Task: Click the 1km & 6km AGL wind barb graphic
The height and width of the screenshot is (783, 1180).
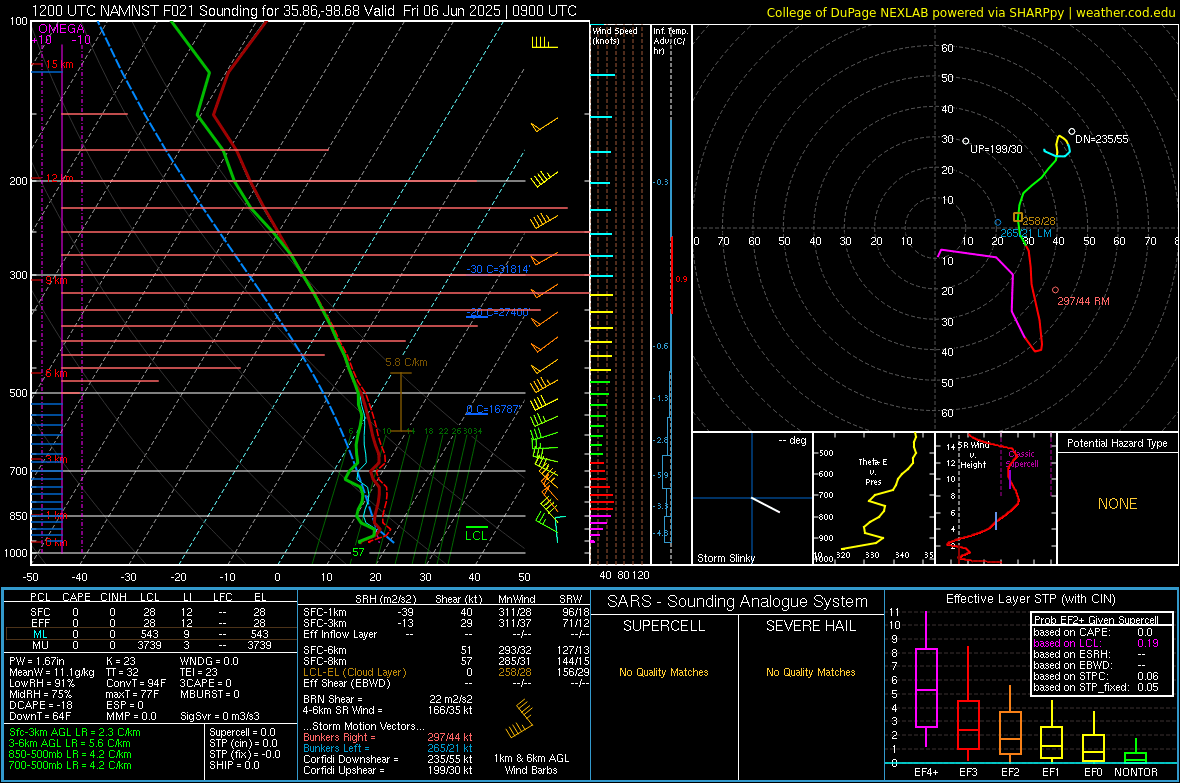Action: pyautogui.click(x=519, y=719)
